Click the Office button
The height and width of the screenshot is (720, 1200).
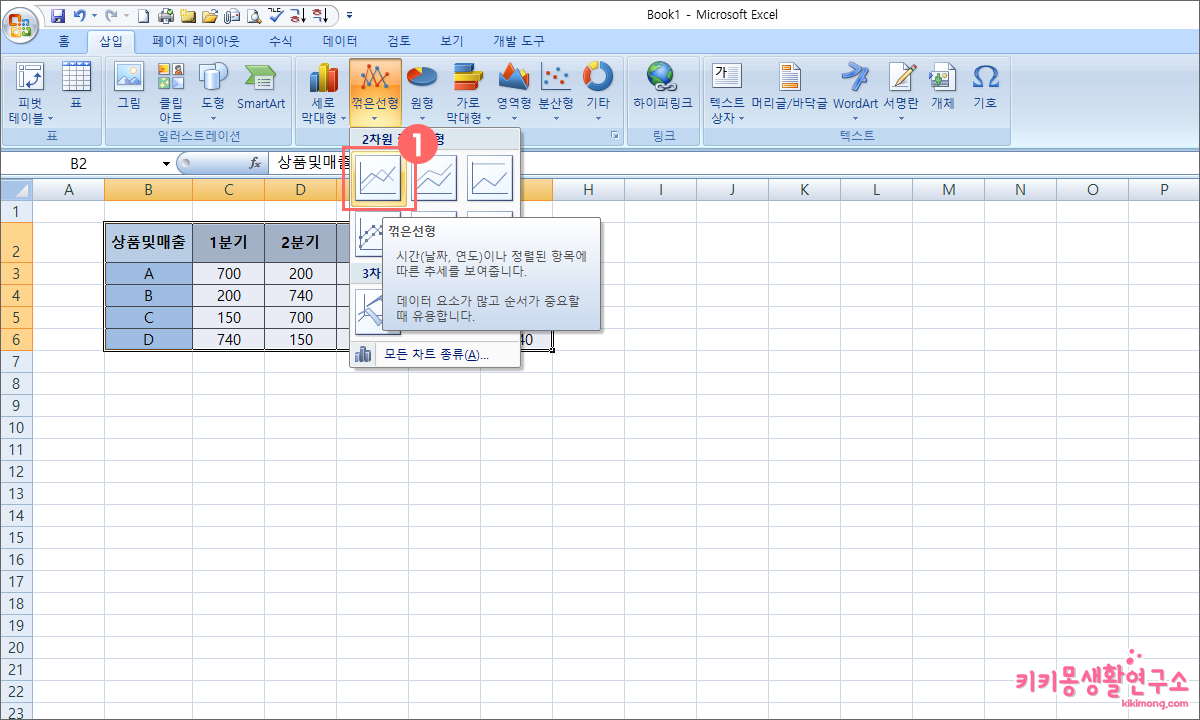click(x=22, y=21)
